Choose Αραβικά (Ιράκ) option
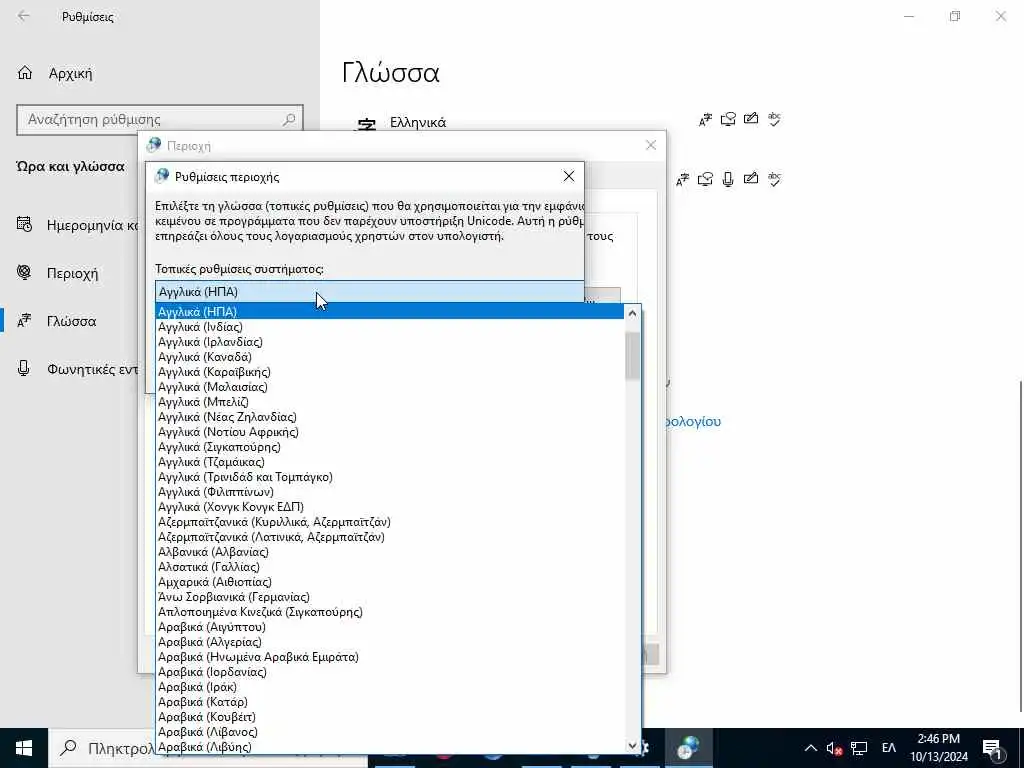The image size is (1024, 768). pyautogui.click(x=390, y=687)
